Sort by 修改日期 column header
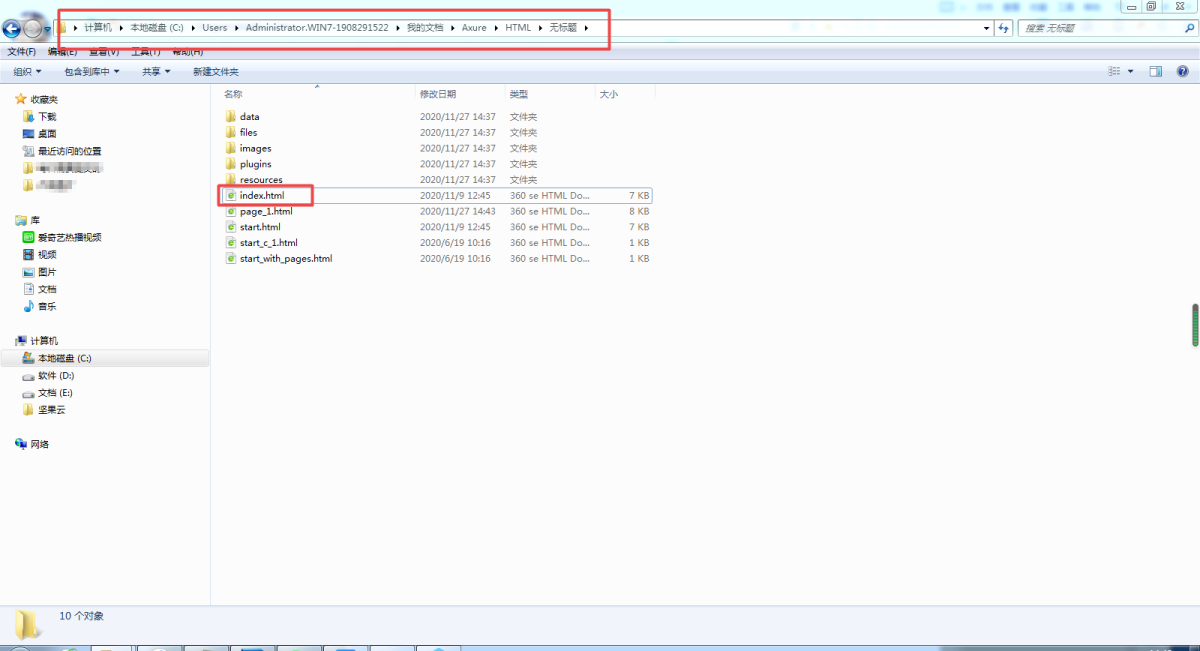The width and height of the screenshot is (1200, 651). point(438,94)
